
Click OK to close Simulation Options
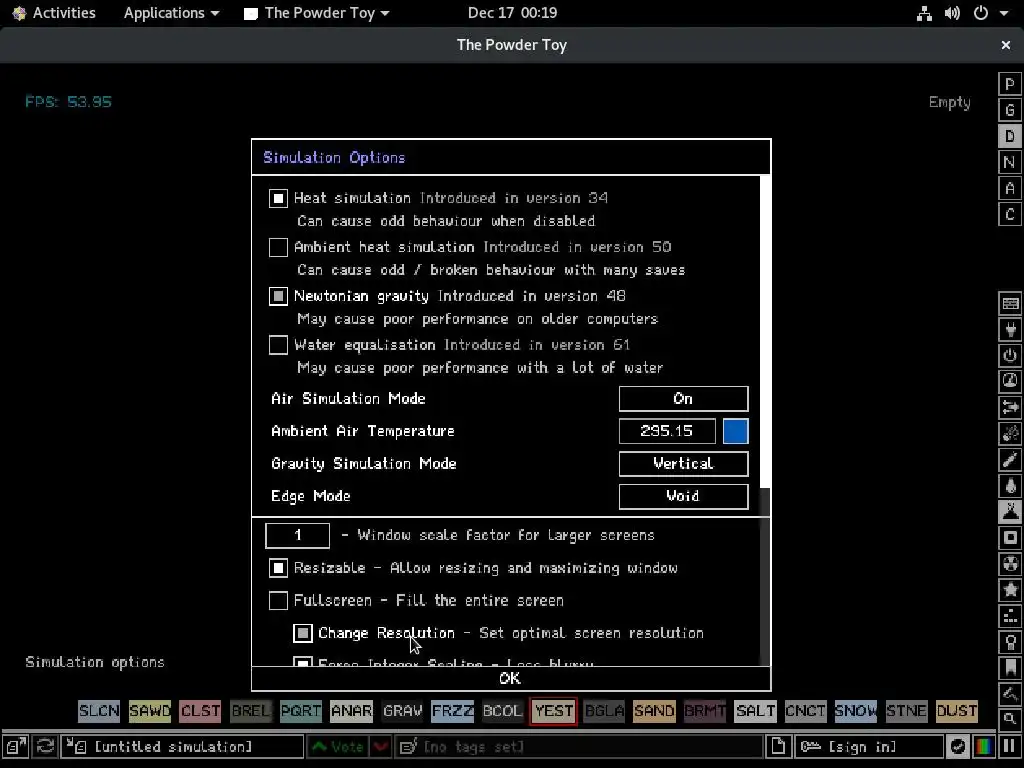511,679
